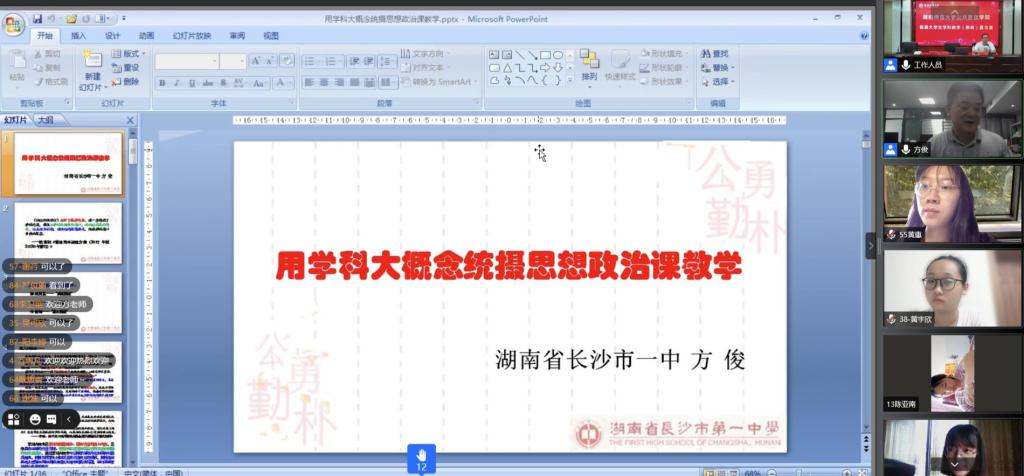This screenshot has width=1024, height=476.
Task: Click the 查找 find icon
Action: 714,53
